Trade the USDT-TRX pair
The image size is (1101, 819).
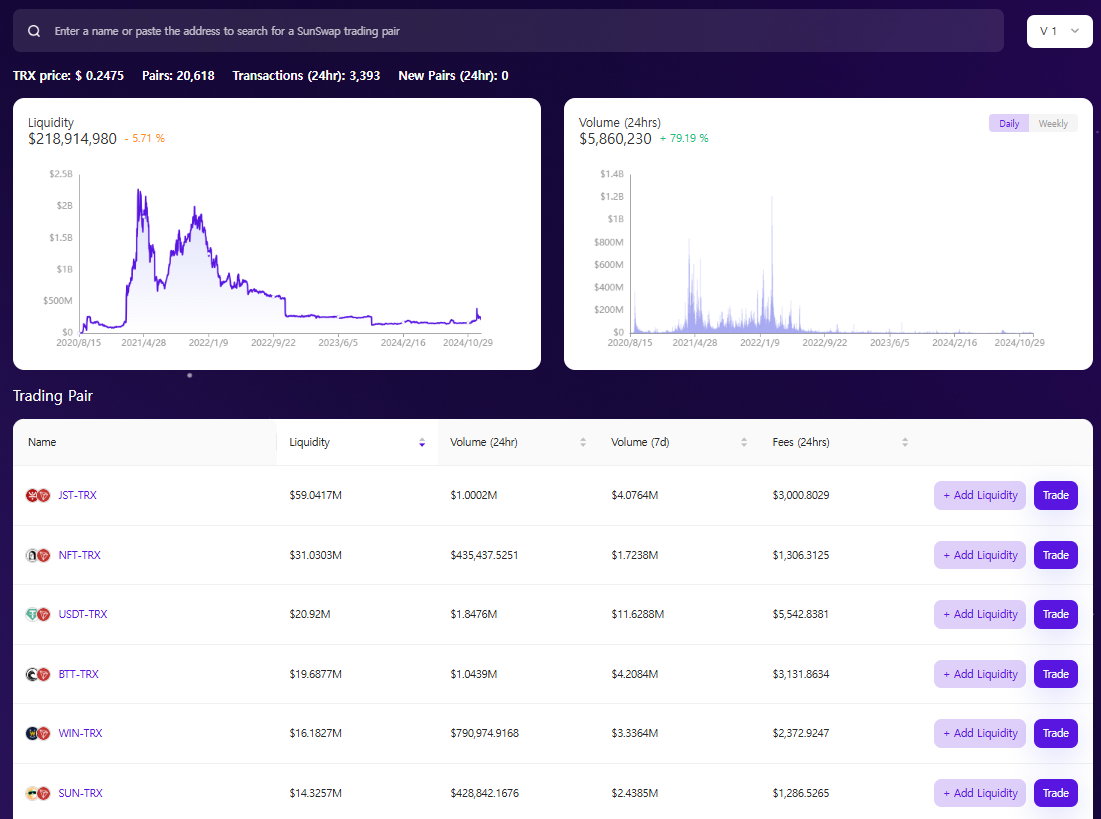[1055, 614]
